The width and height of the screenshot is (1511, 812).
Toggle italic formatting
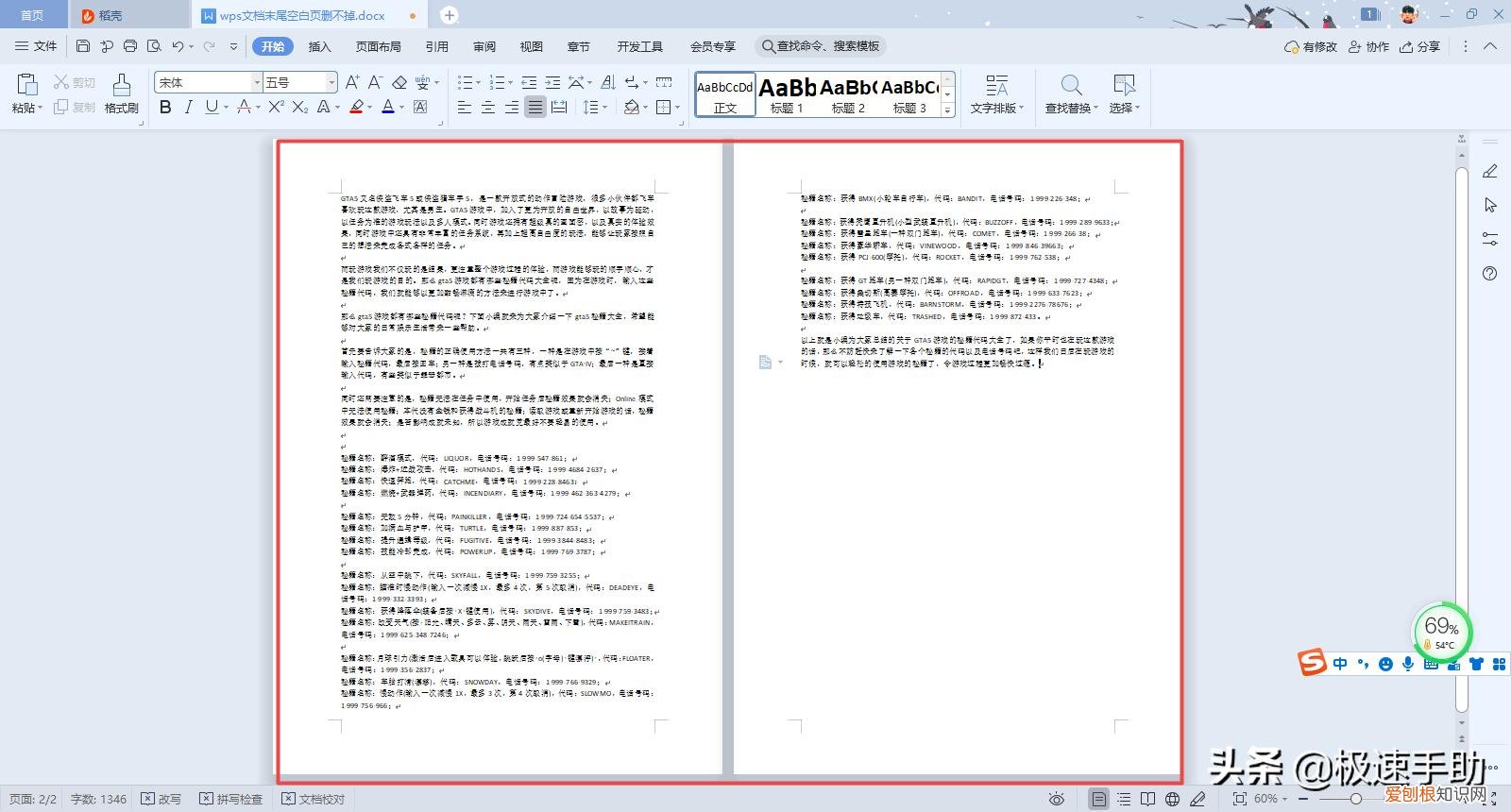pyautogui.click(x=188, y=107)
